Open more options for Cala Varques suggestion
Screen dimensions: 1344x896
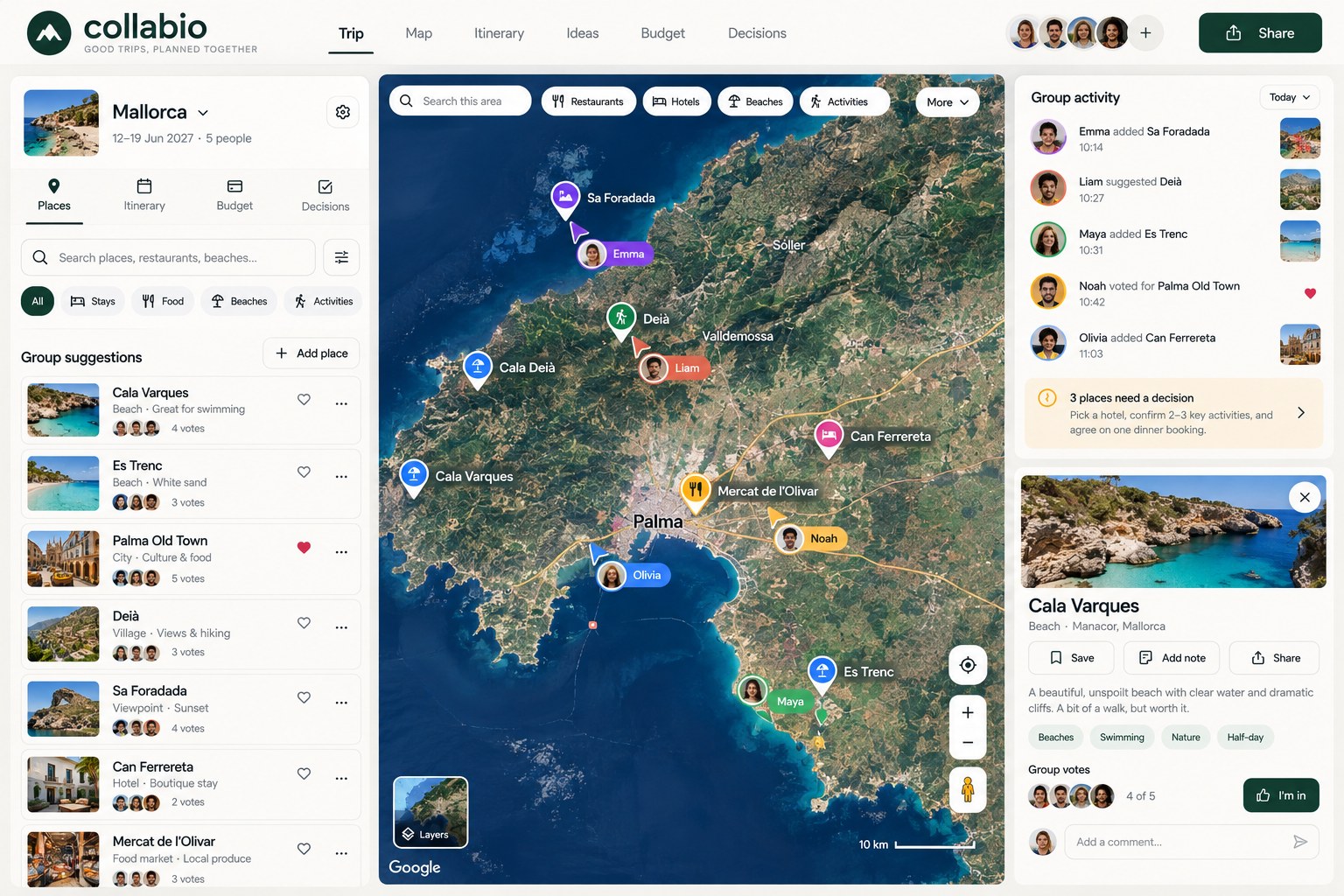pos(341,404)
